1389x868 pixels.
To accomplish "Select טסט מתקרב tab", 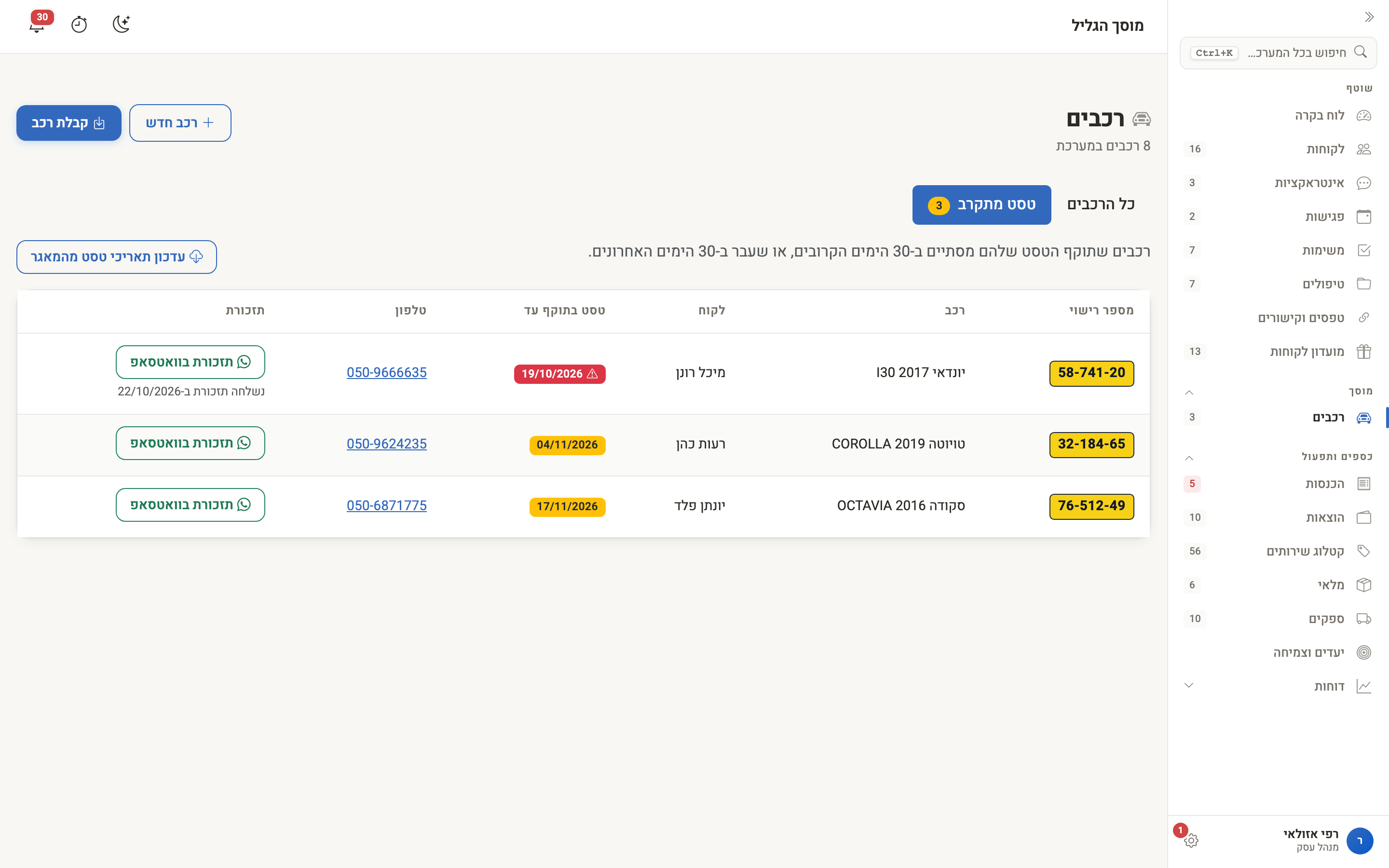I will (981, 205).
